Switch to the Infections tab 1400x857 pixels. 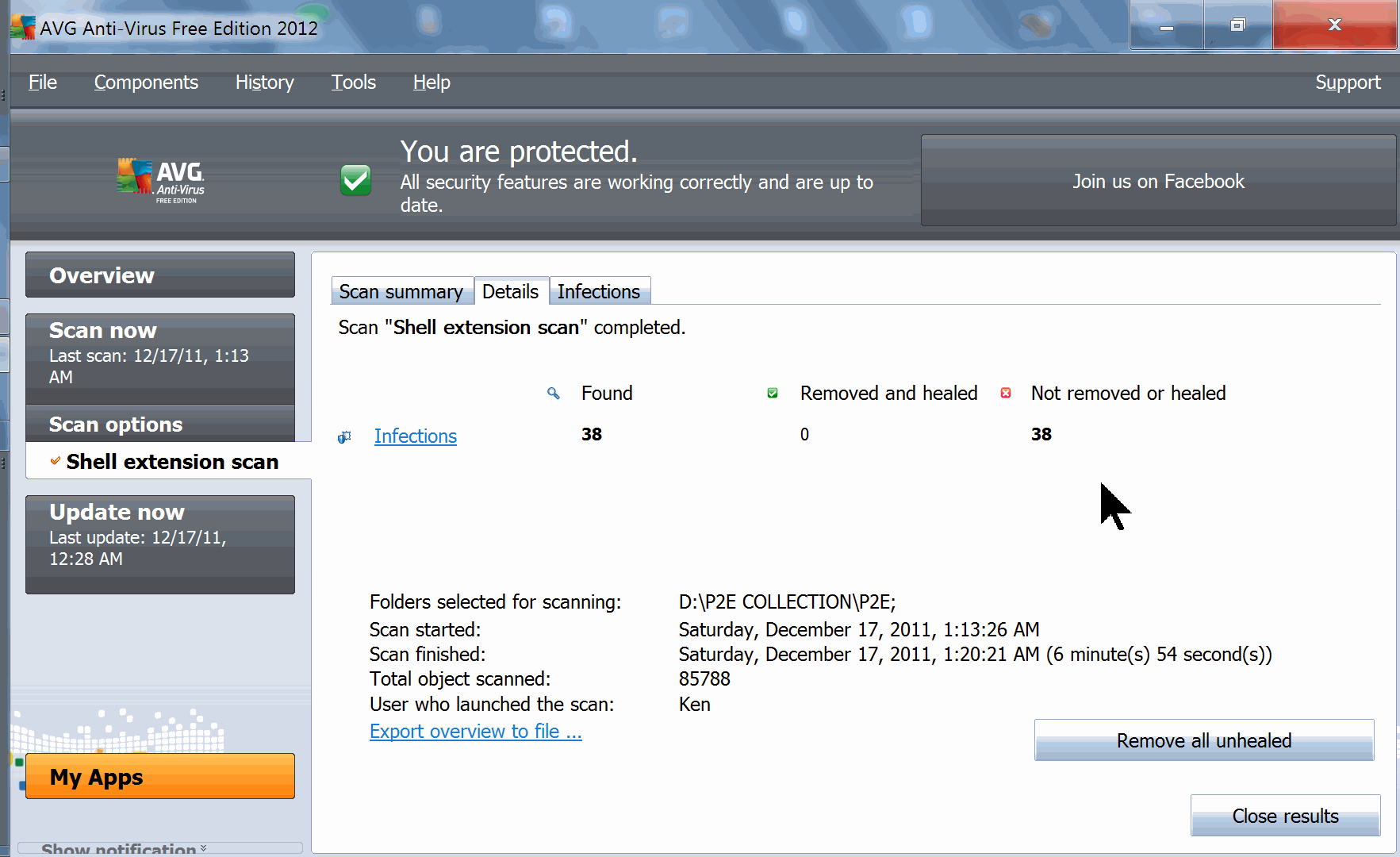(599, 291)
